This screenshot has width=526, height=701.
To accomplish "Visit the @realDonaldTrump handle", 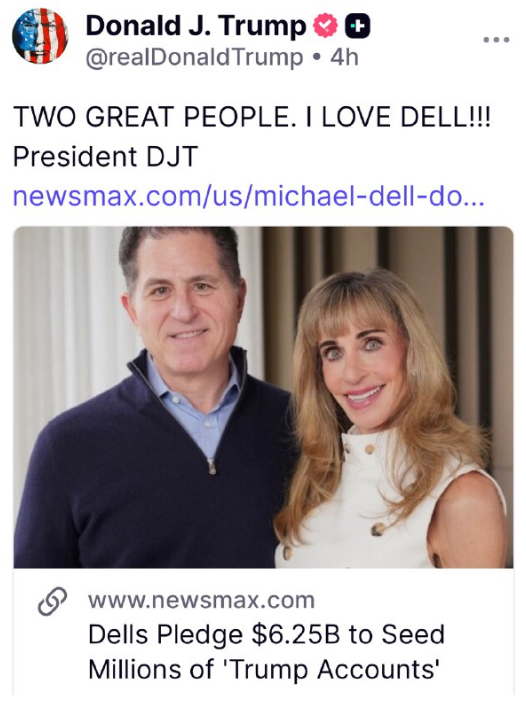I will 194,58.
